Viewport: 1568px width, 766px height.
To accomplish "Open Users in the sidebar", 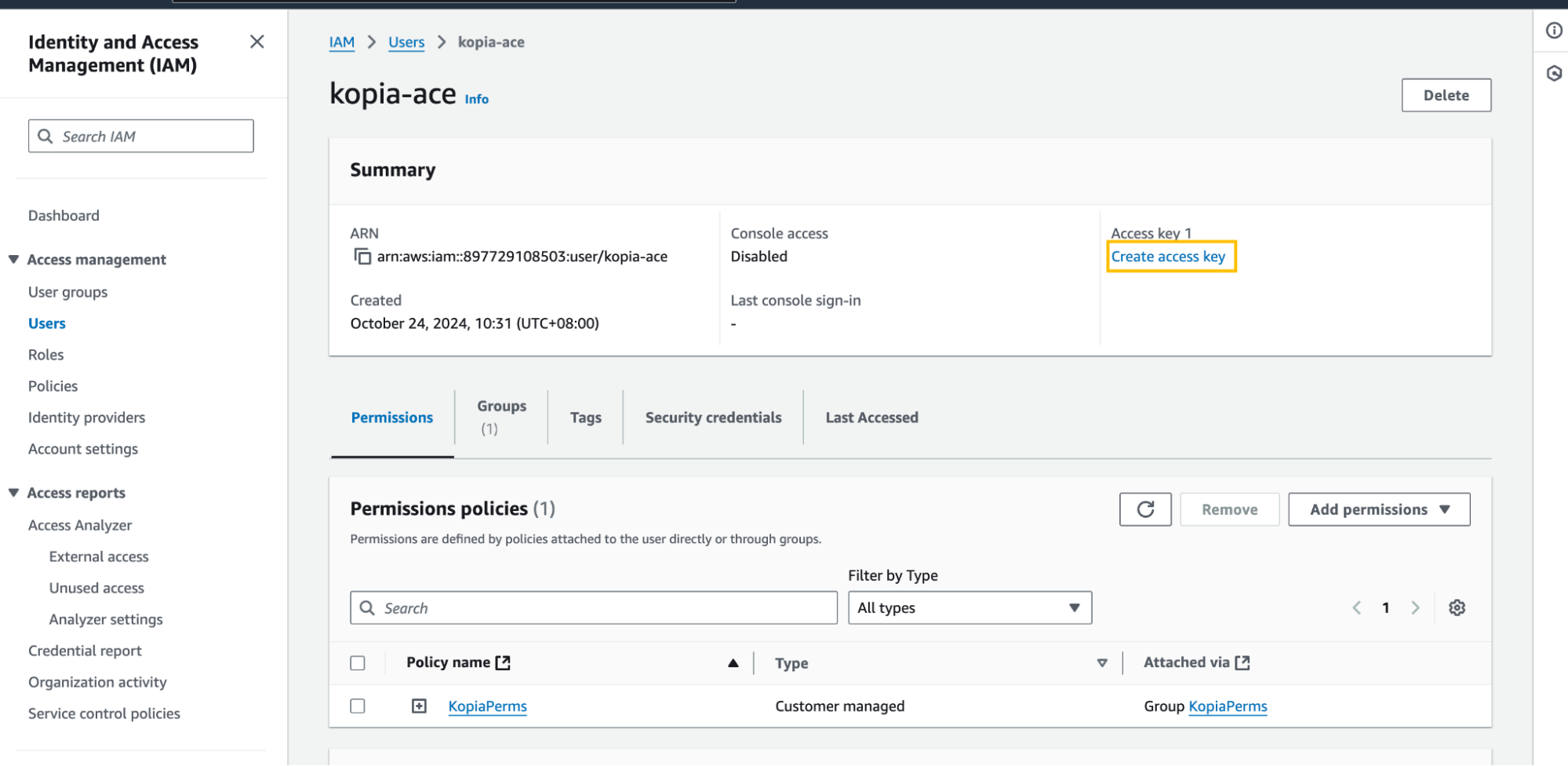I will pyautogui.click(x=47, y=323).
